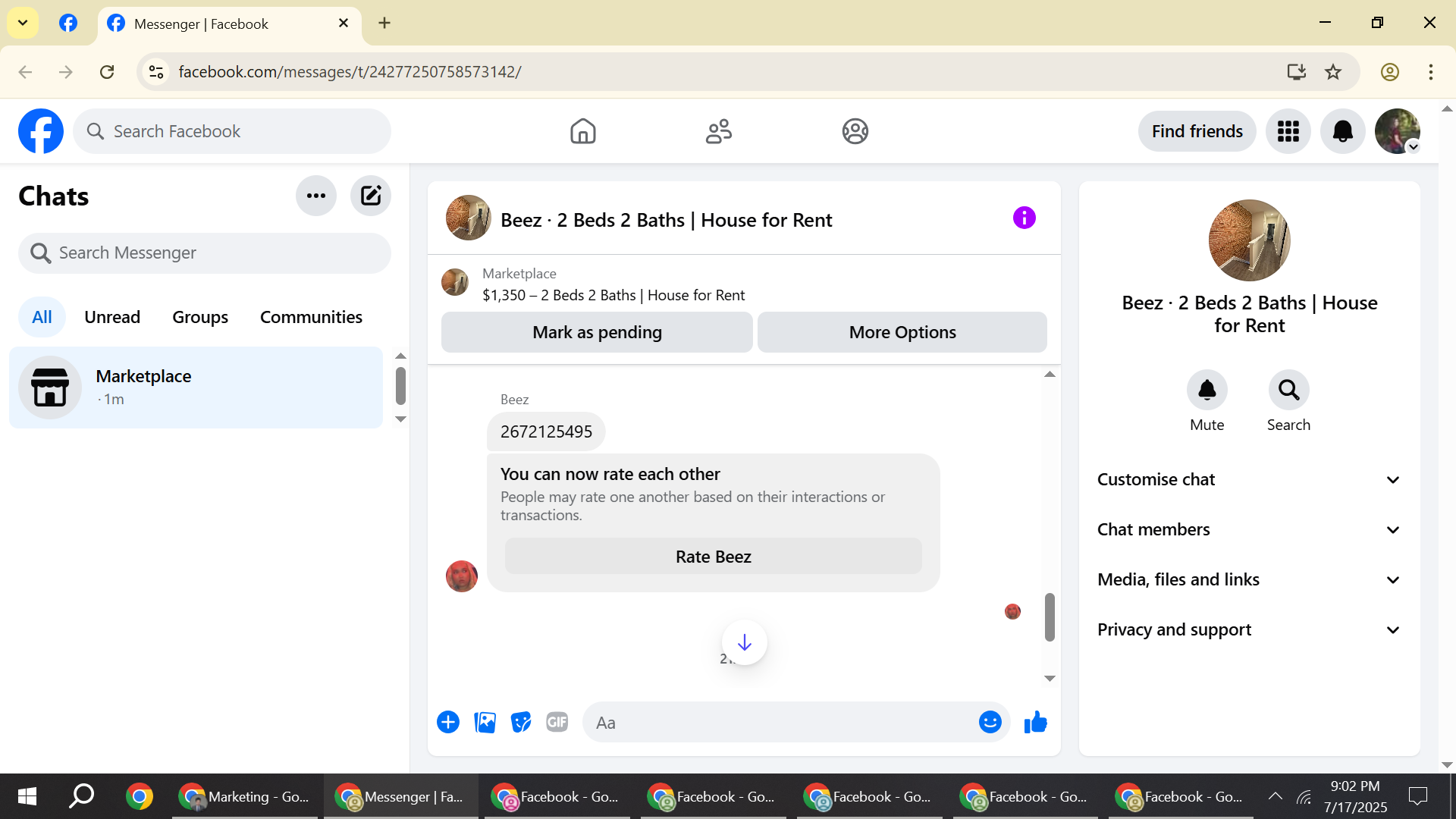The height and width of the screenshot is (819, 1456).
Task: Open the account profile picture menu
Action: 1397,131
